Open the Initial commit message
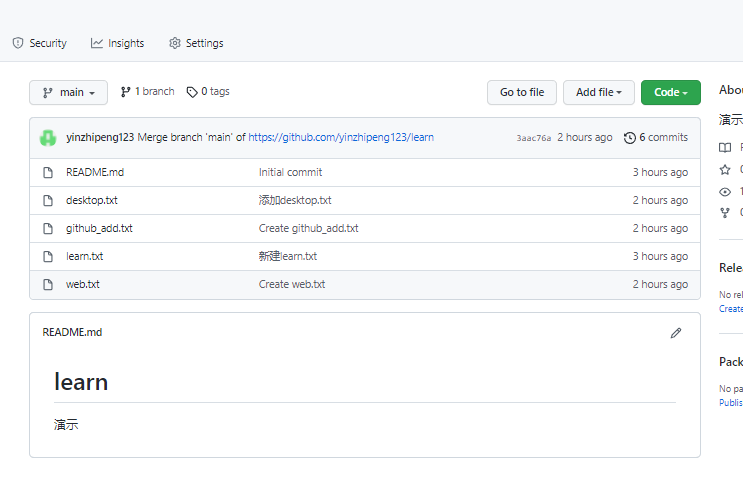 click(x=290, y=172)
